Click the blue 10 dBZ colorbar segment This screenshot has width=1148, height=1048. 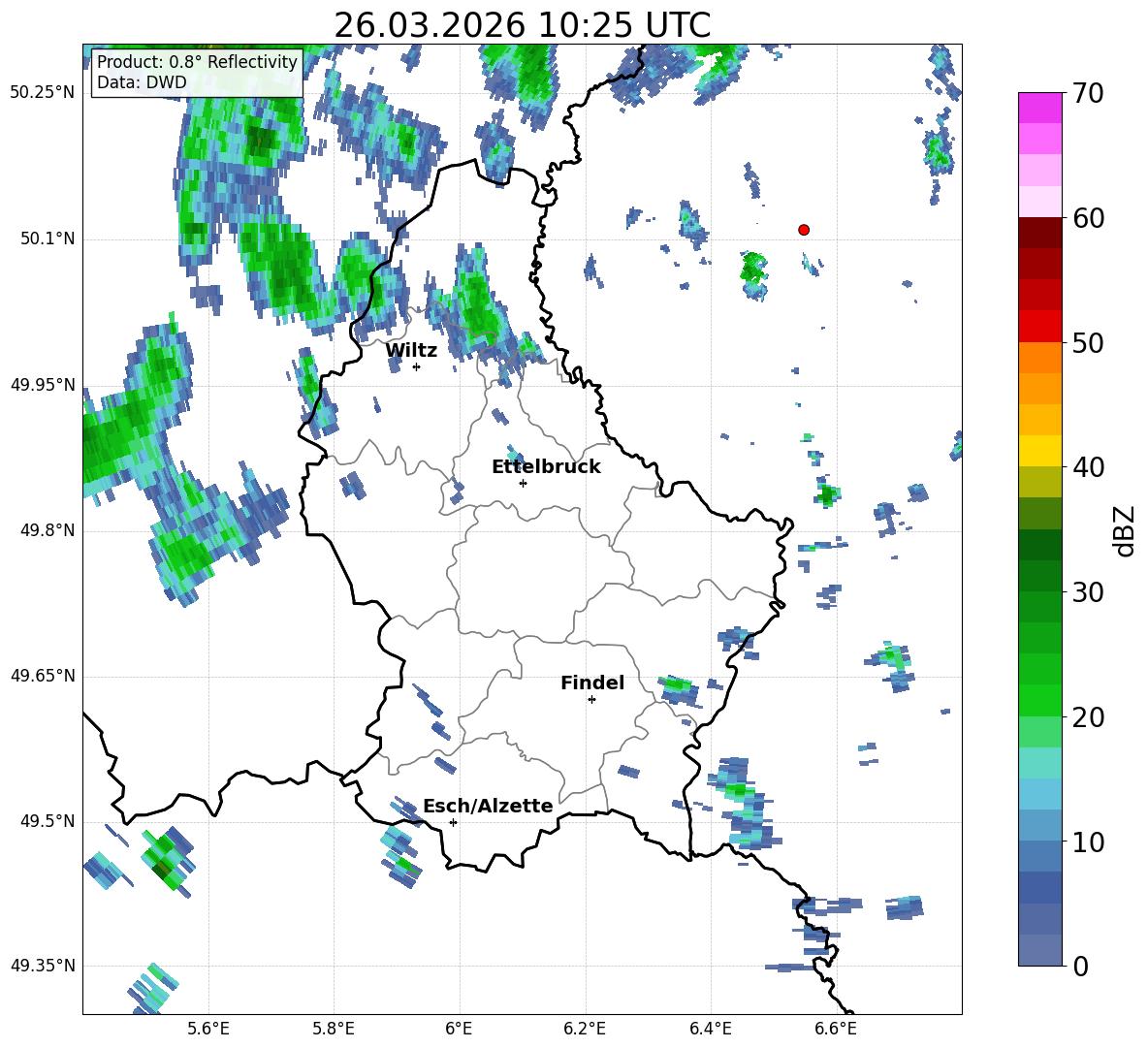click(1039, 825)
